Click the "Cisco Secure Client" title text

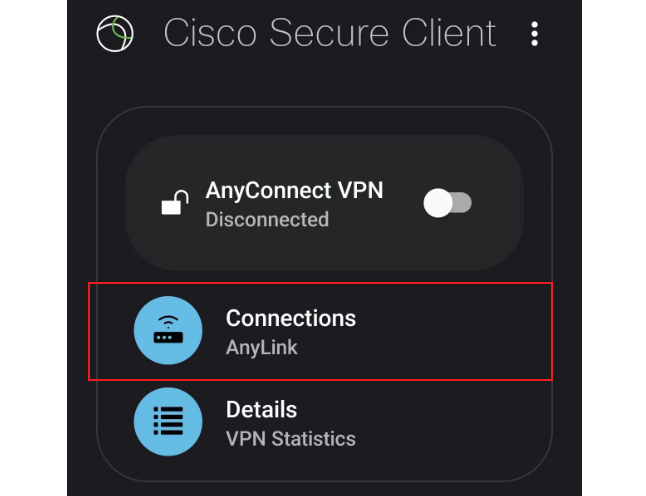click(x=329, y=33)
